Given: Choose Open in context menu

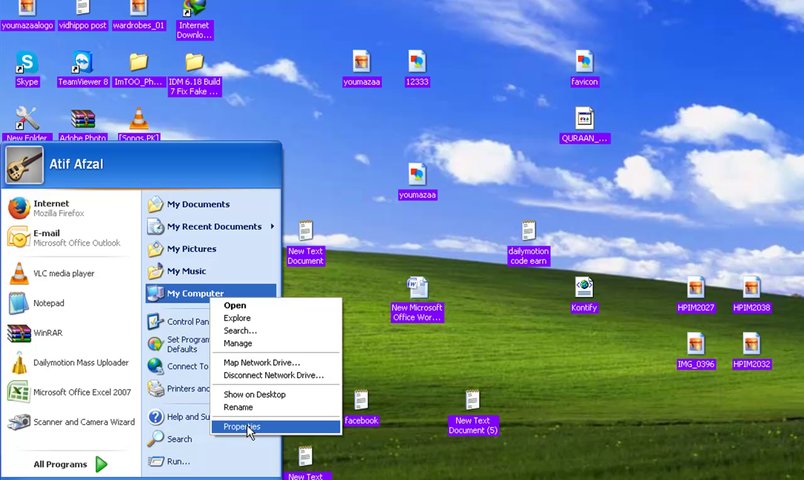Looking at the screenshot, I should [x=276, y=305].
